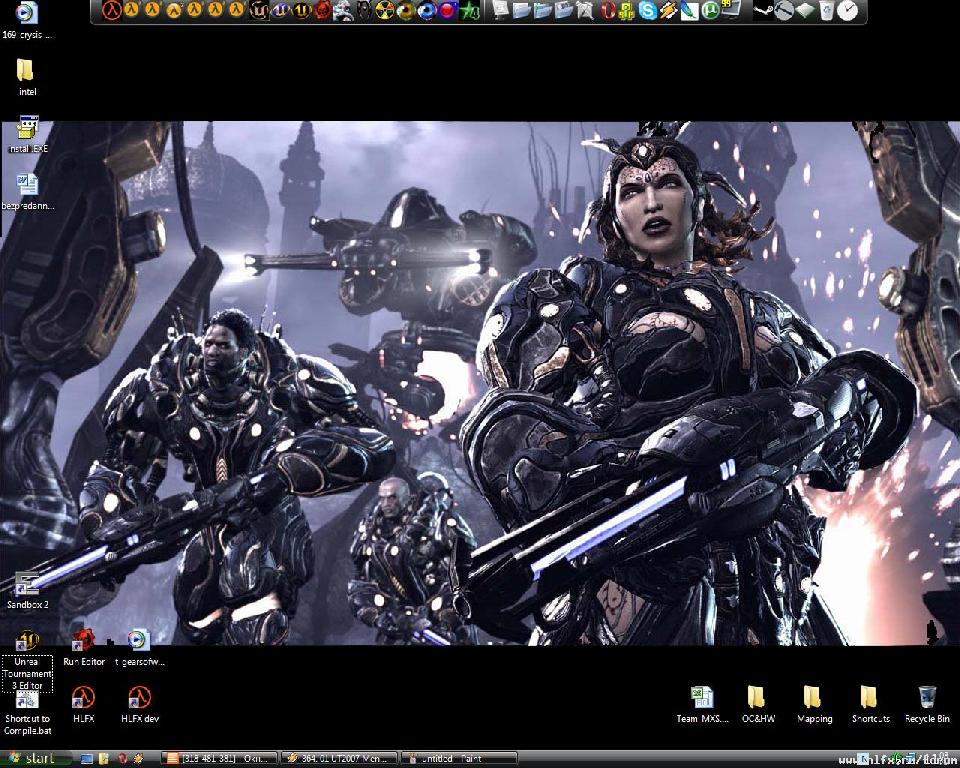Viewport: 960px width, 768px height.
Task: Open Winamp lightning-bolt icon in the dock
Action: 668,10
